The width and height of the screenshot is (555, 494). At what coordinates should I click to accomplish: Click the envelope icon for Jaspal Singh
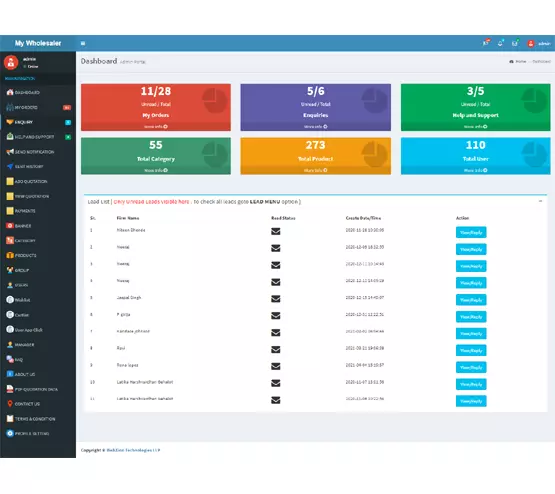276,299
